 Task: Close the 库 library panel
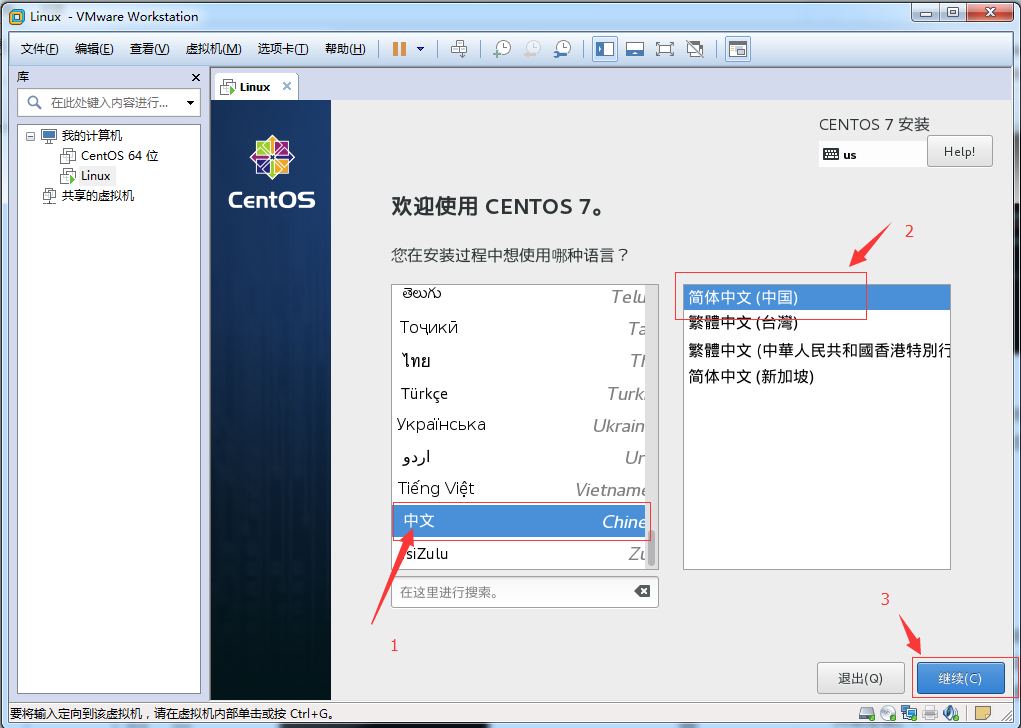pos(195,77)
